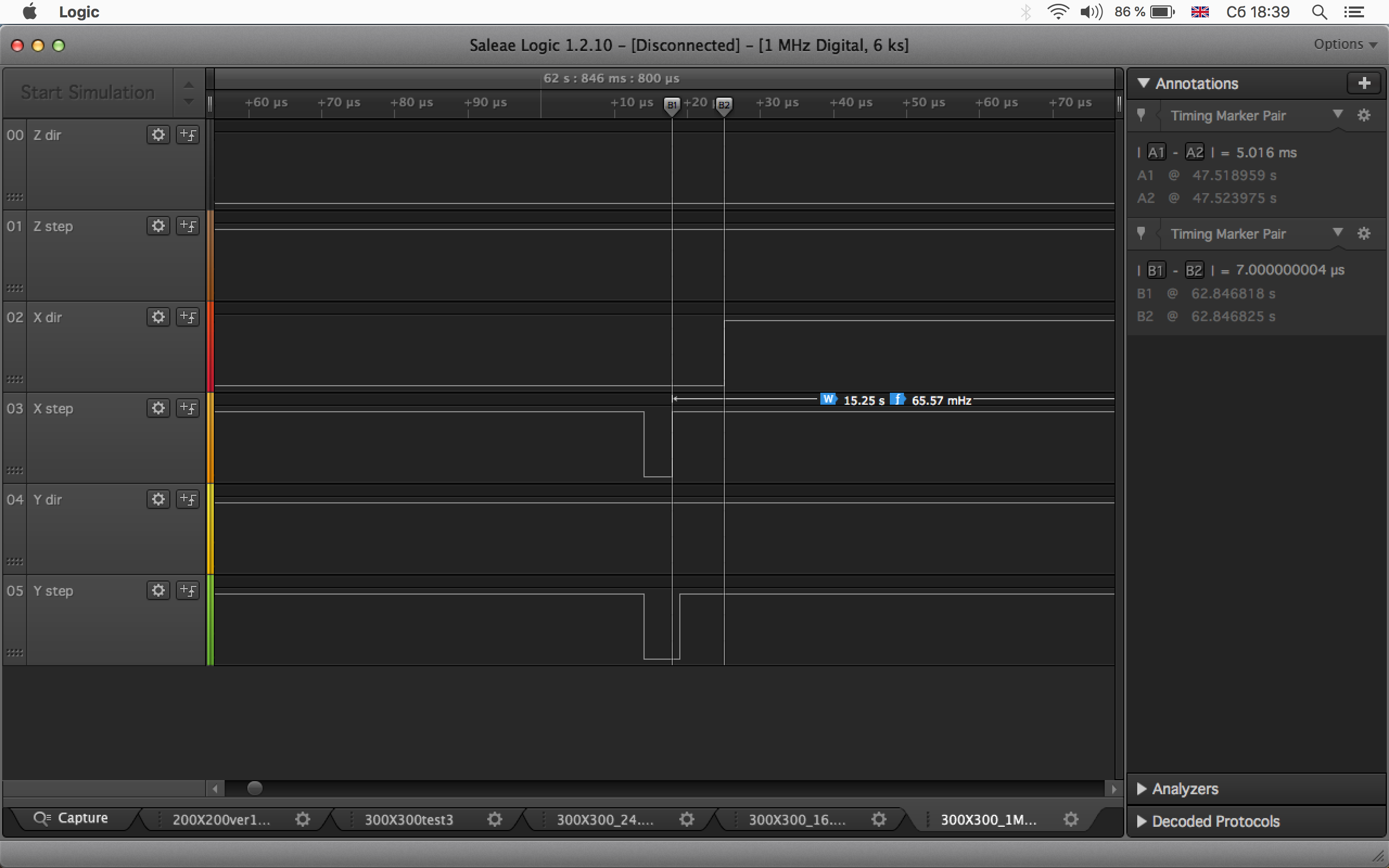Expand the Decoded Protocols panel

(x=1142, y=821)
